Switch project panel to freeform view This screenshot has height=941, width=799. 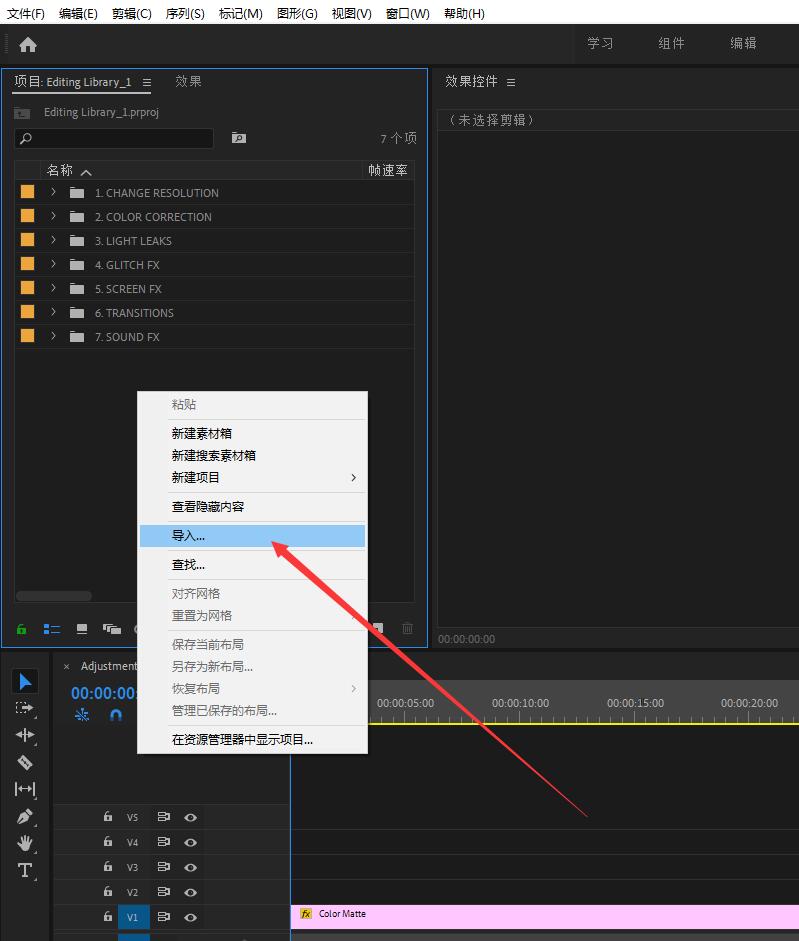point(112,629)
